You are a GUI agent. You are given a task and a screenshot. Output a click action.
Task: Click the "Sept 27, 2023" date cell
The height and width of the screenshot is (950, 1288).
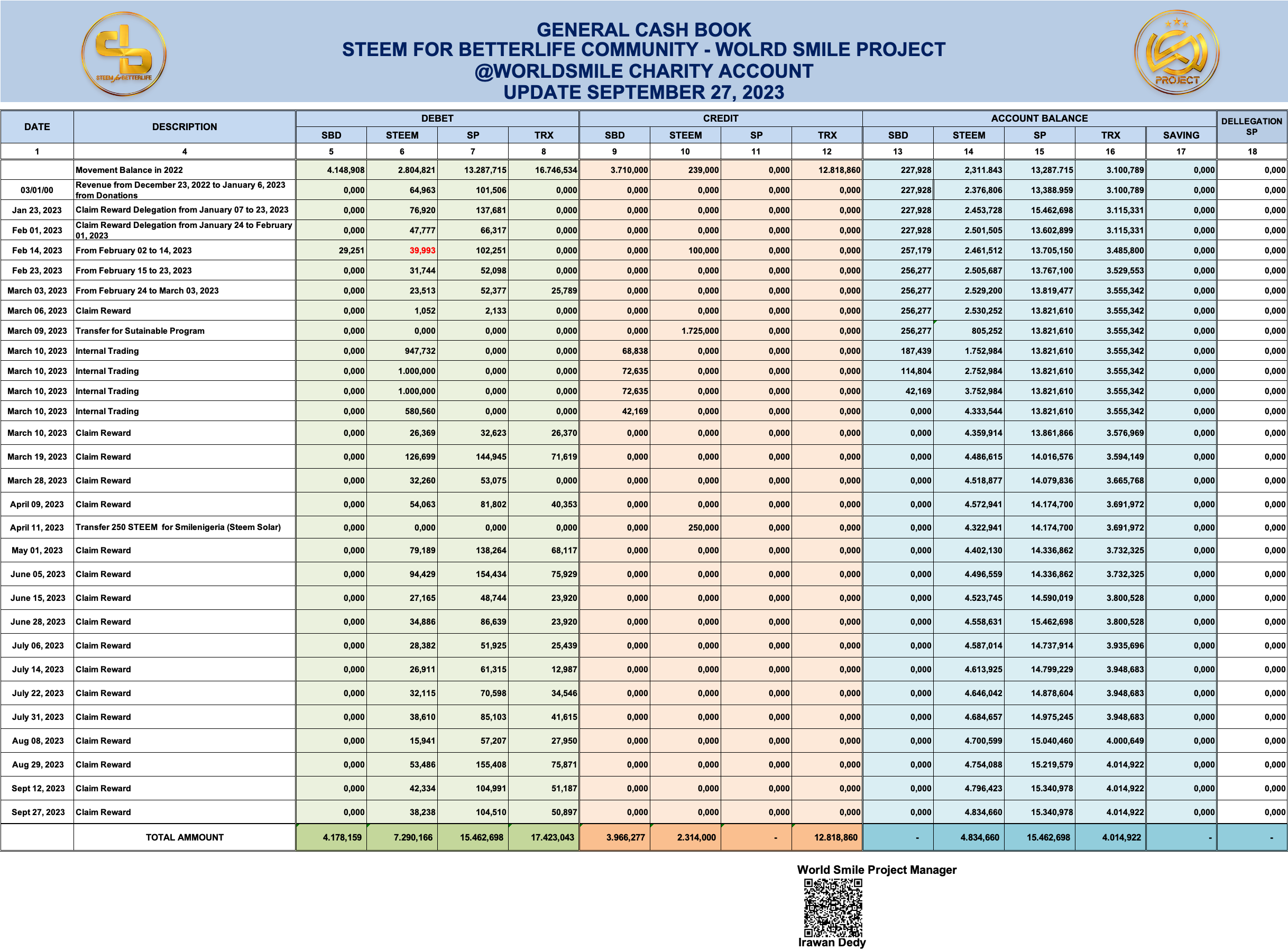coord(38,812)
